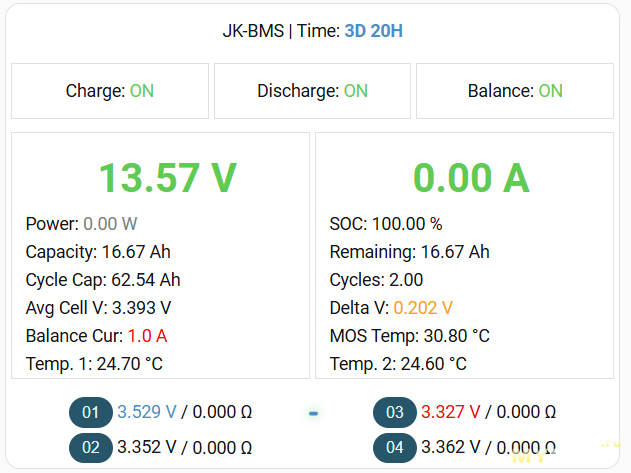Click cell 03 voltage 3.327 V

(x=451, y=412)
